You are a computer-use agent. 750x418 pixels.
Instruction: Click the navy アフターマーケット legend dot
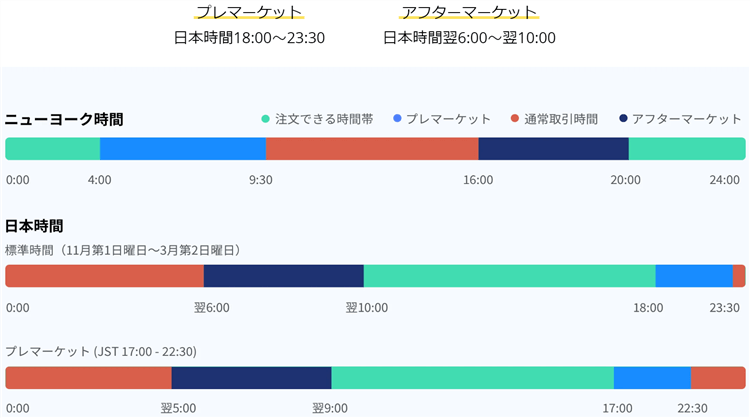(624, 119)
